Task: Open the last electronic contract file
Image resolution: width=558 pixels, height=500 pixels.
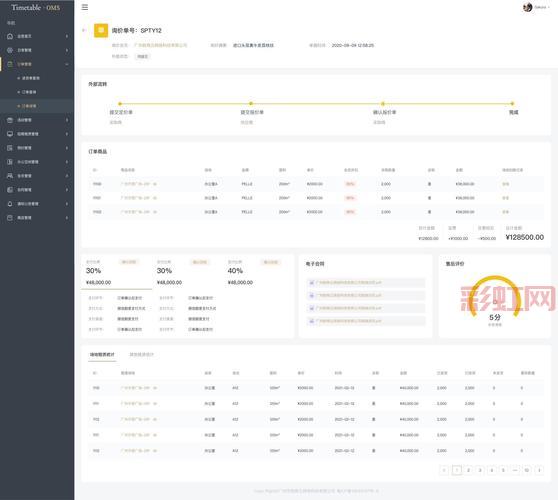Action: click(365, 321)
